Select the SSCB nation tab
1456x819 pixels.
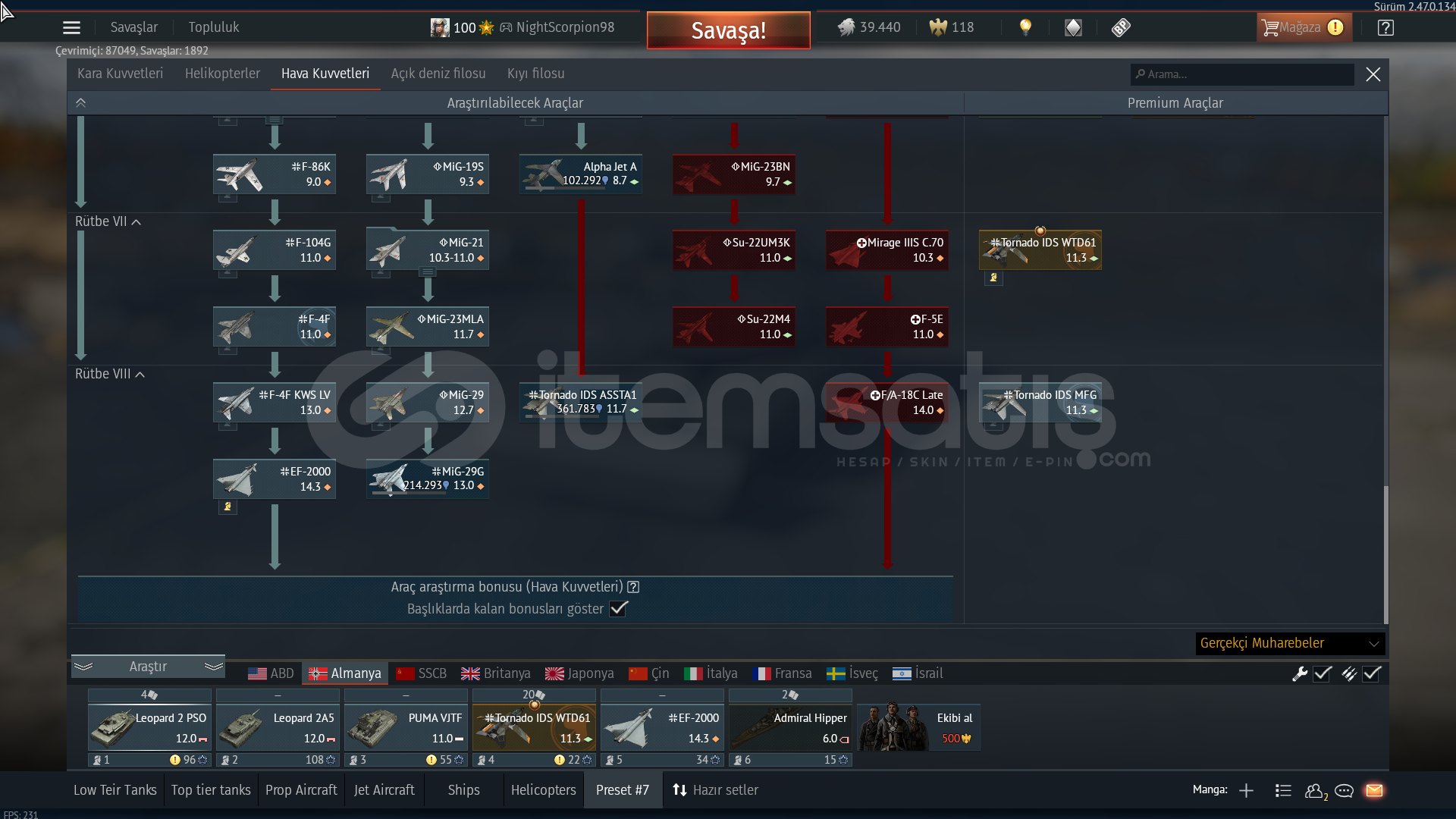coord(422,673)
